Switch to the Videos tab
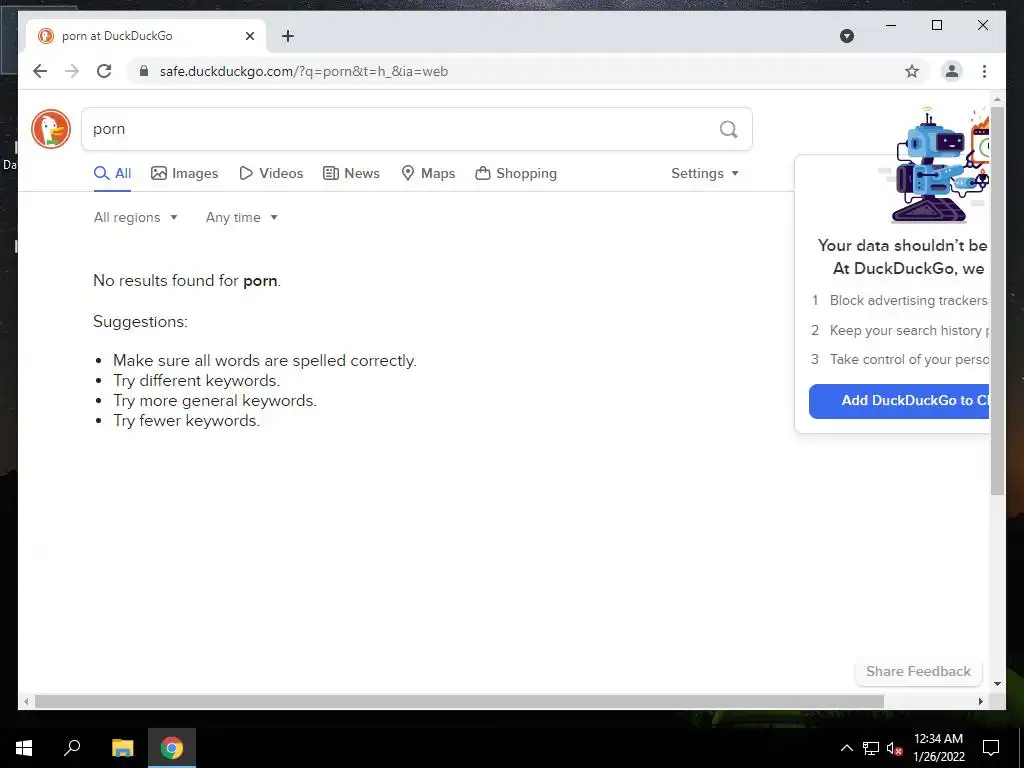The width and height of the screenshot is (1024, 768). click(x=271, y=173)
